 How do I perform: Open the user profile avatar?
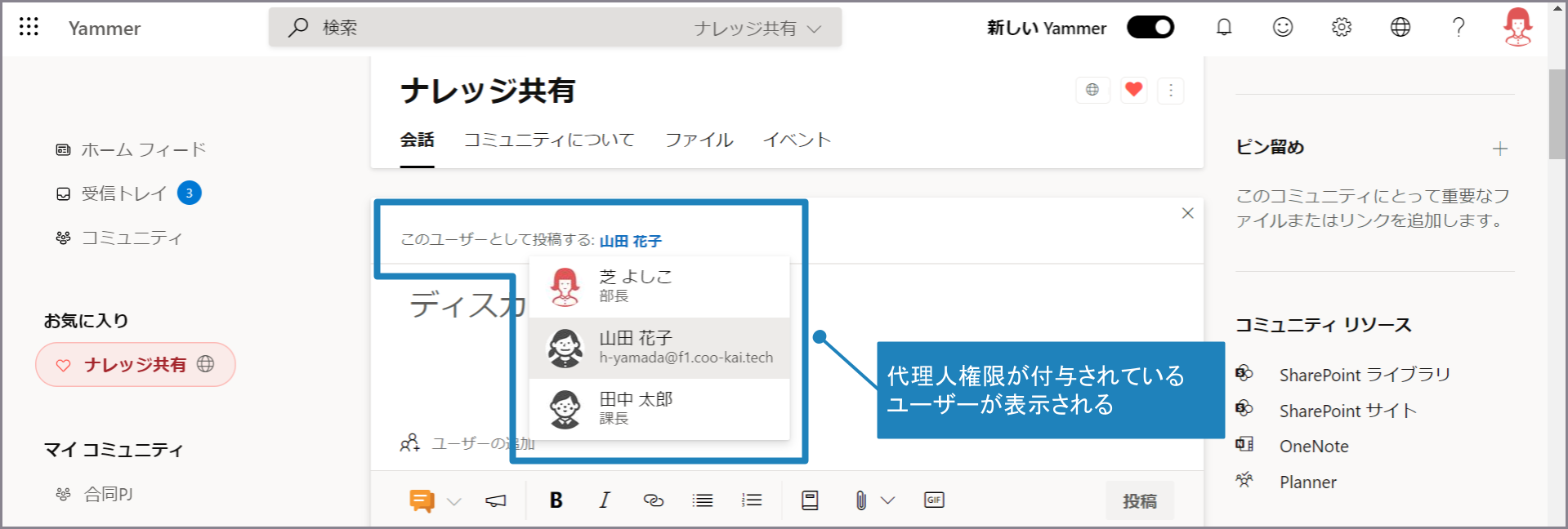point(1518,27)
